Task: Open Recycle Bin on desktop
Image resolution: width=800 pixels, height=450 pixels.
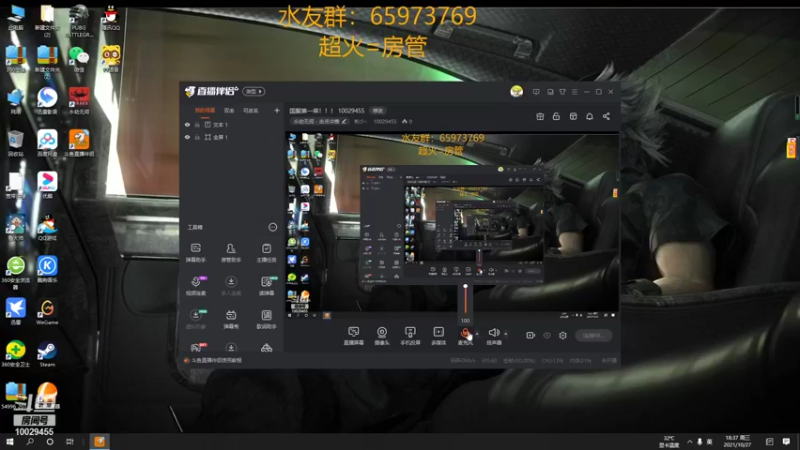Action: pos(15,143)
